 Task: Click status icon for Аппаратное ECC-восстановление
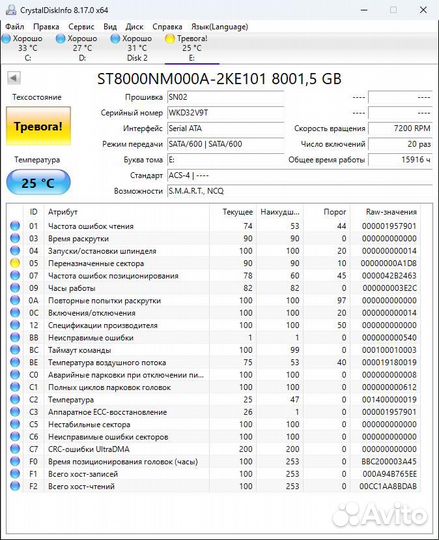15,412
